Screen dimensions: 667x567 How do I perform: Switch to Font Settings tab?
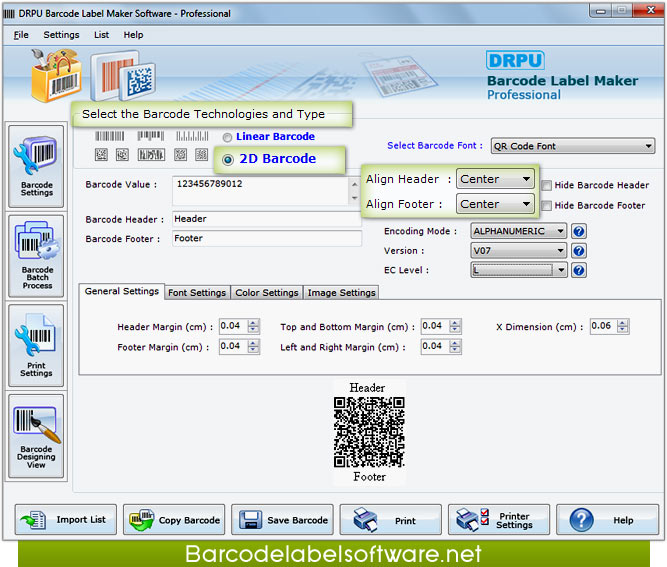197,293
